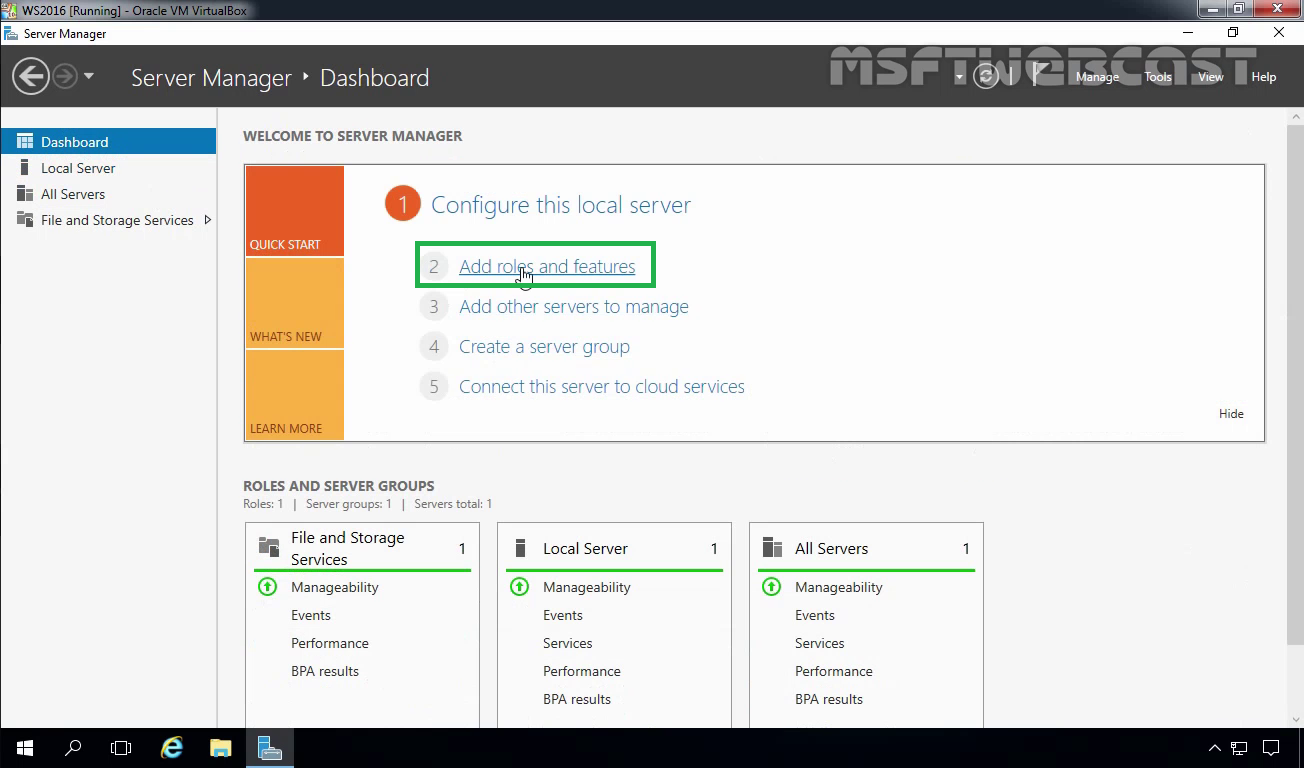Viewport: 1304px width, 768px height.
Task: Click Create a server group link
Action: 544,347
